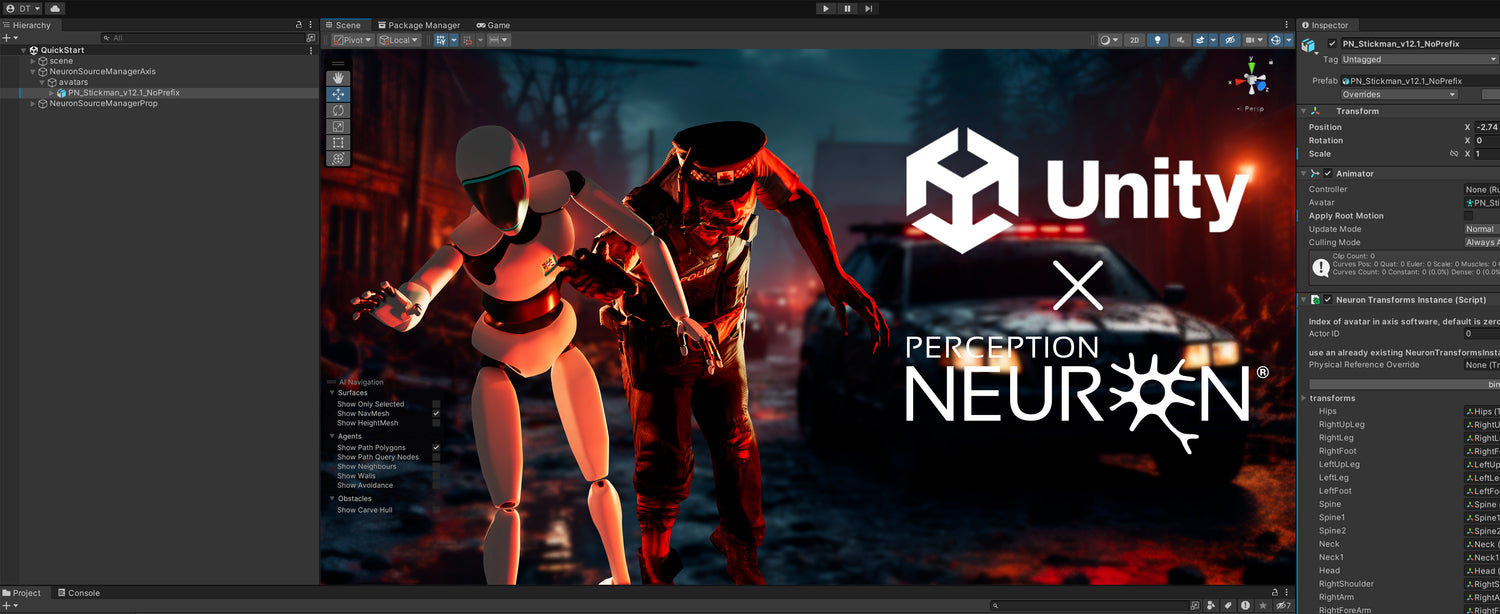Image resolution: width=1500 pixels, height=614 pixels.
Task: Toggle 2D view mode in the Scene view
Action: pos(1135,40)
